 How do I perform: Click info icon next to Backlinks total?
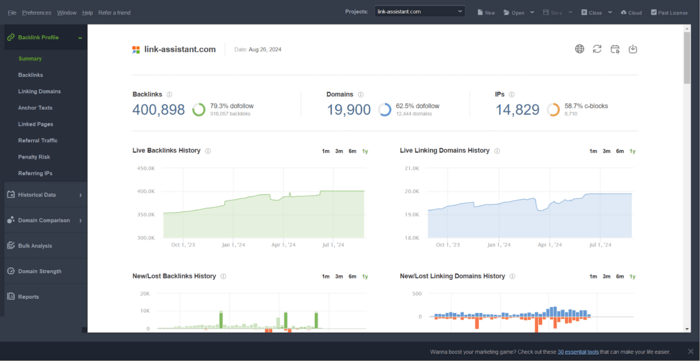(169, 95)
